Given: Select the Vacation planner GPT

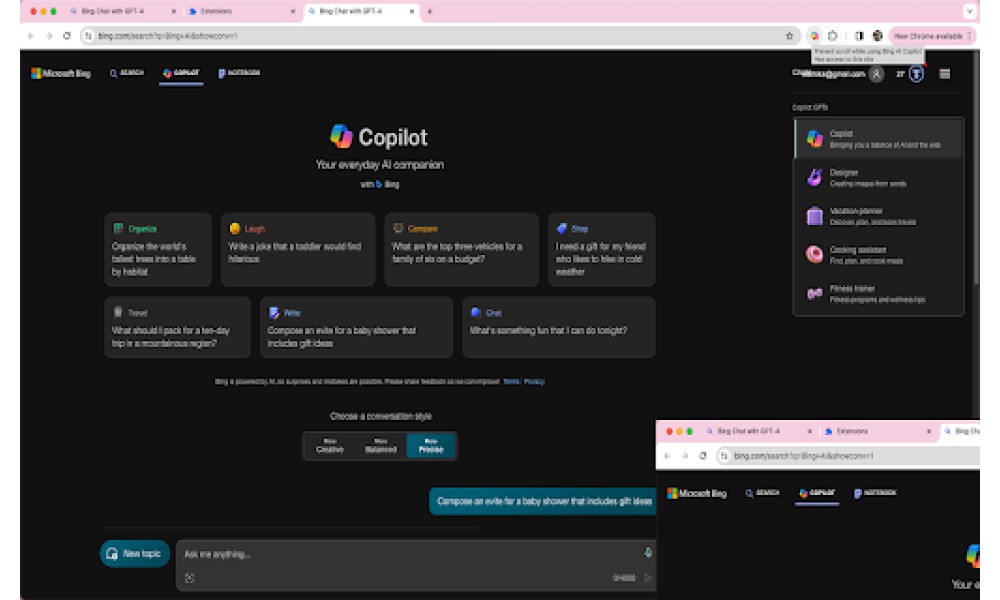Looking at the screenshot, I should coord(878,216).
